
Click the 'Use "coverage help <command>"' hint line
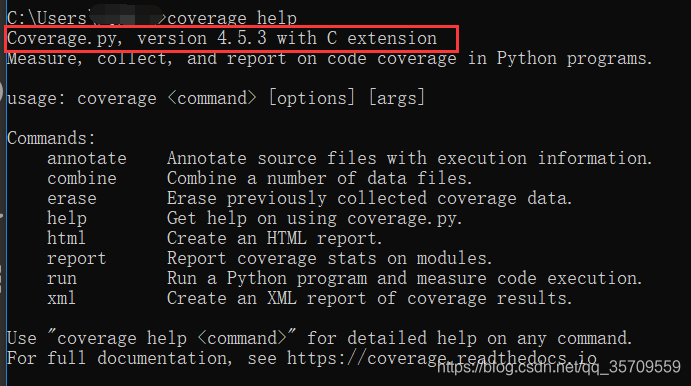(319, 338)
